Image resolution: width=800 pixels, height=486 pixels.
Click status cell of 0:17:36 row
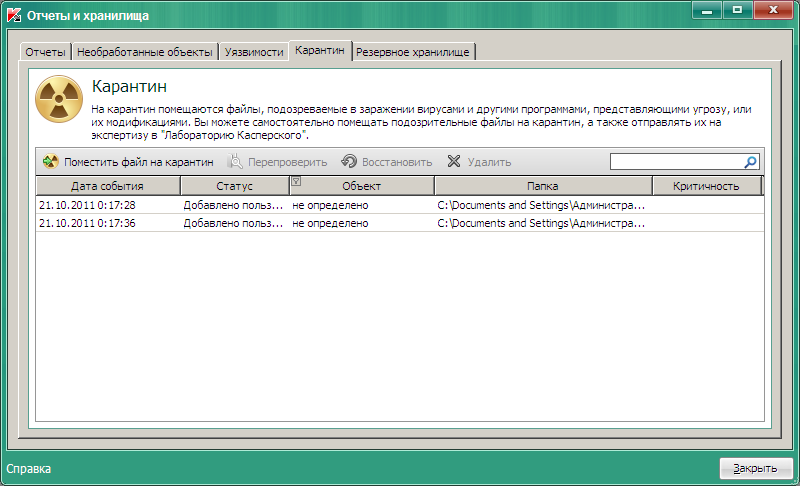[233, 223]
